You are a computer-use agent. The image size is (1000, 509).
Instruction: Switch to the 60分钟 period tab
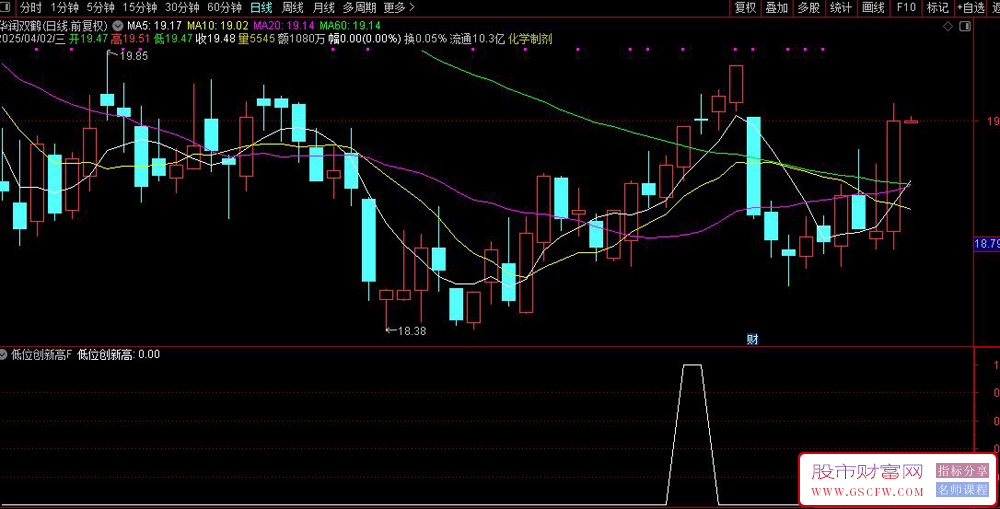tap(224, 8)
